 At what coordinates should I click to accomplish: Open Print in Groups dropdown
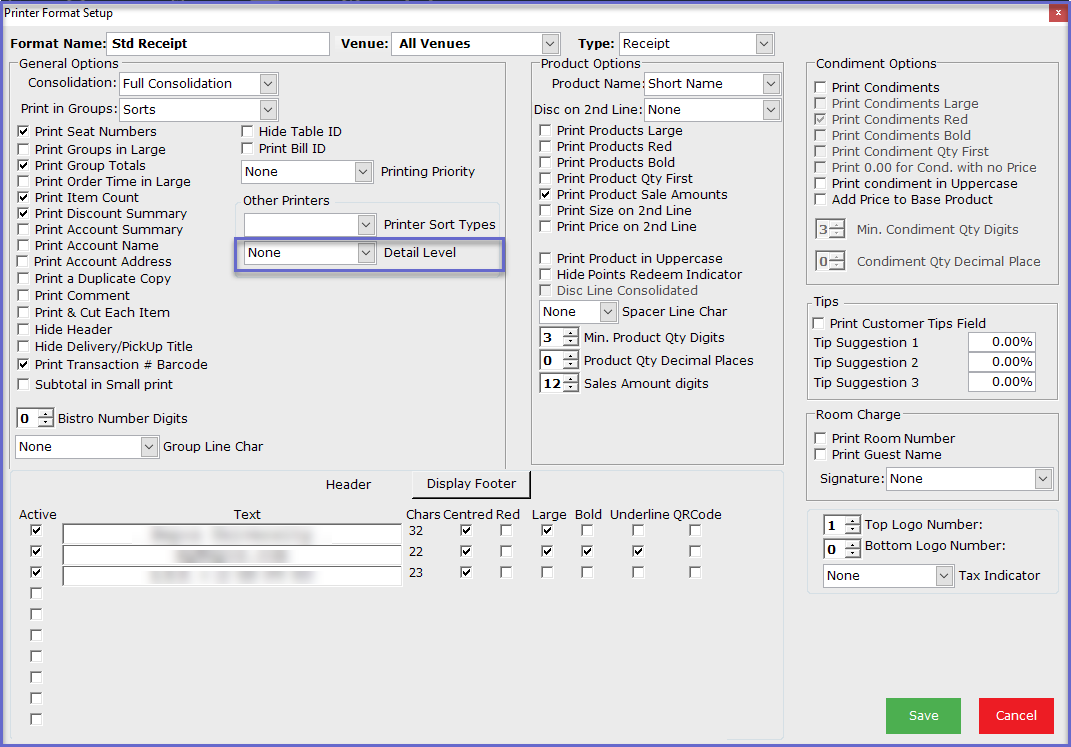[268, 109]
